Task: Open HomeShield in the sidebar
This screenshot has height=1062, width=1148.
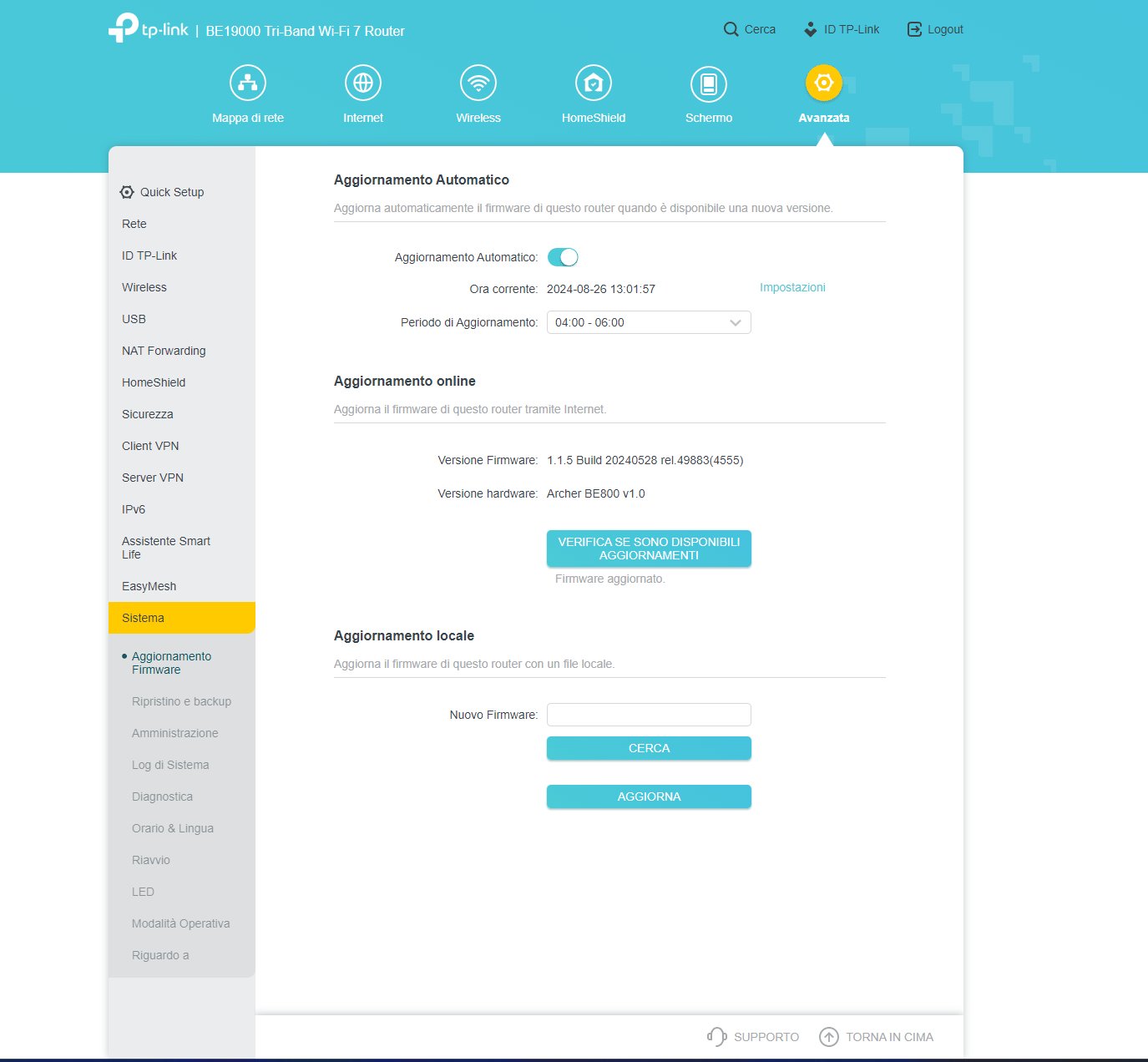Action: pyautogui.click(x=154, y=382)
